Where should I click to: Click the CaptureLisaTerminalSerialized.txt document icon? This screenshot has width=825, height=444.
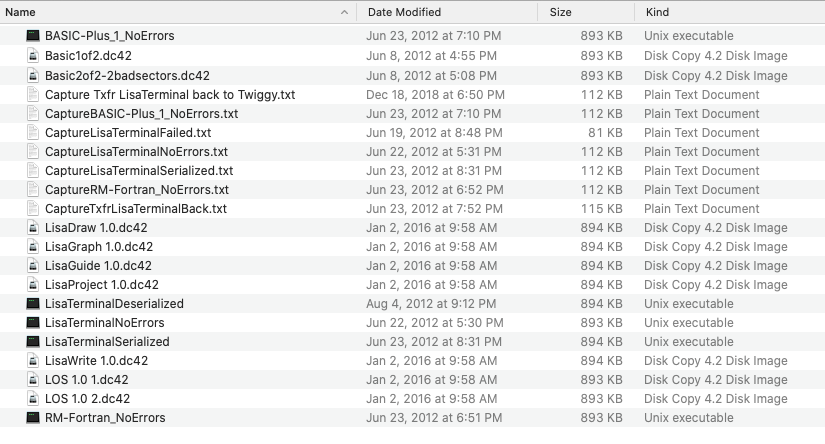(33, 170)
